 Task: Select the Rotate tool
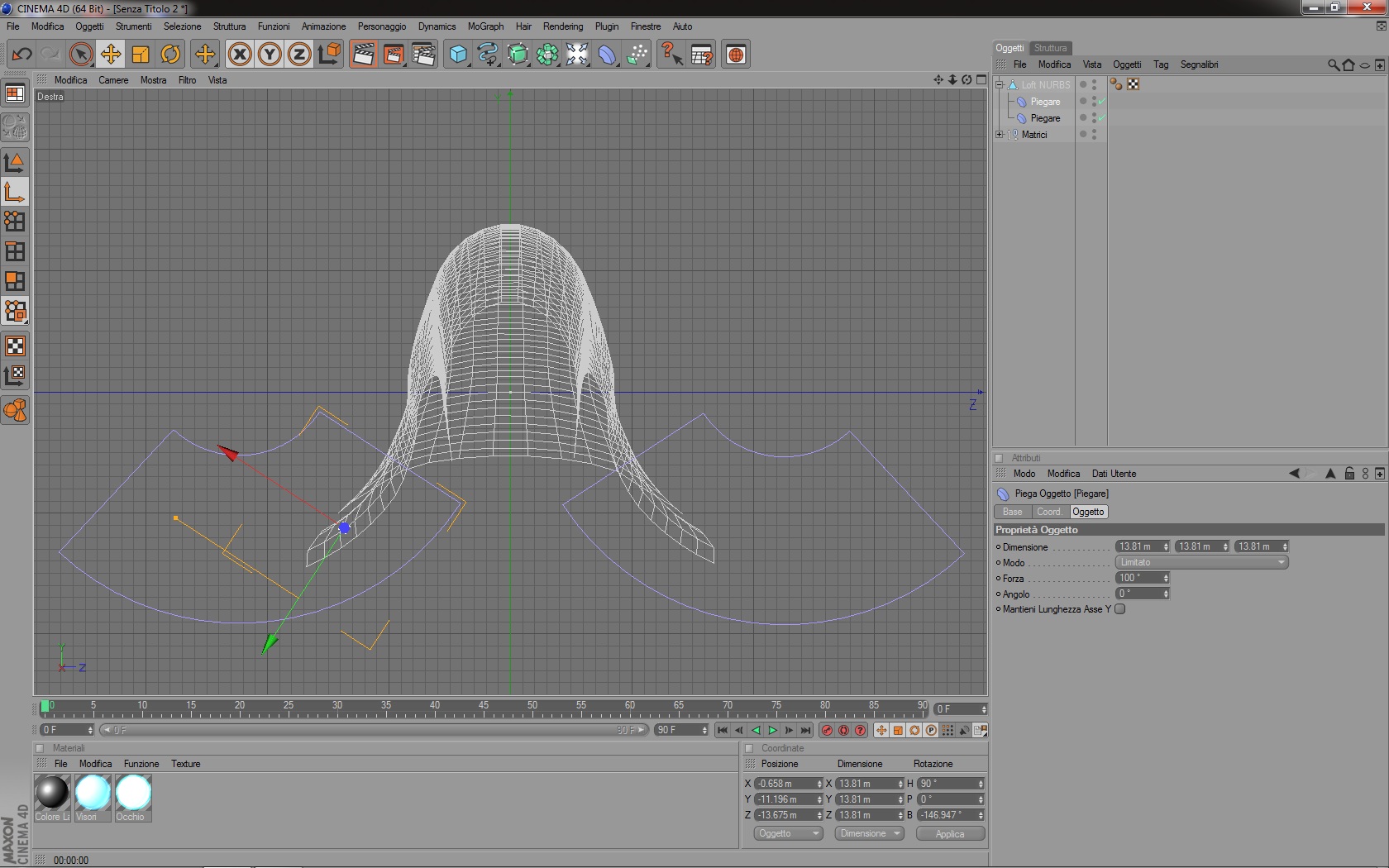click(170, 55)
